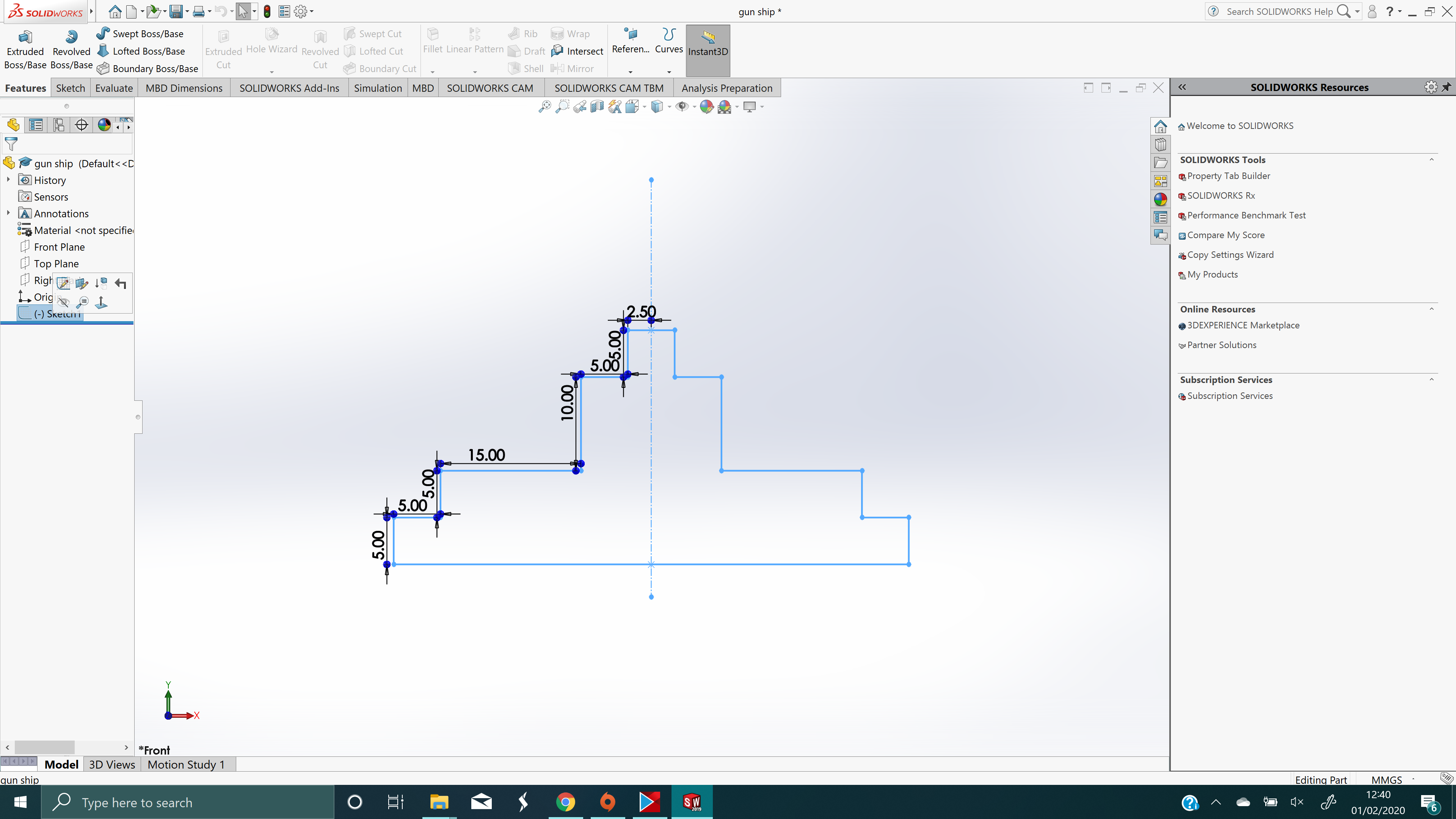Switch to the Motion Study 1 tab
The height and width of the screenshot is (819, 1456).
pos(186,764)
